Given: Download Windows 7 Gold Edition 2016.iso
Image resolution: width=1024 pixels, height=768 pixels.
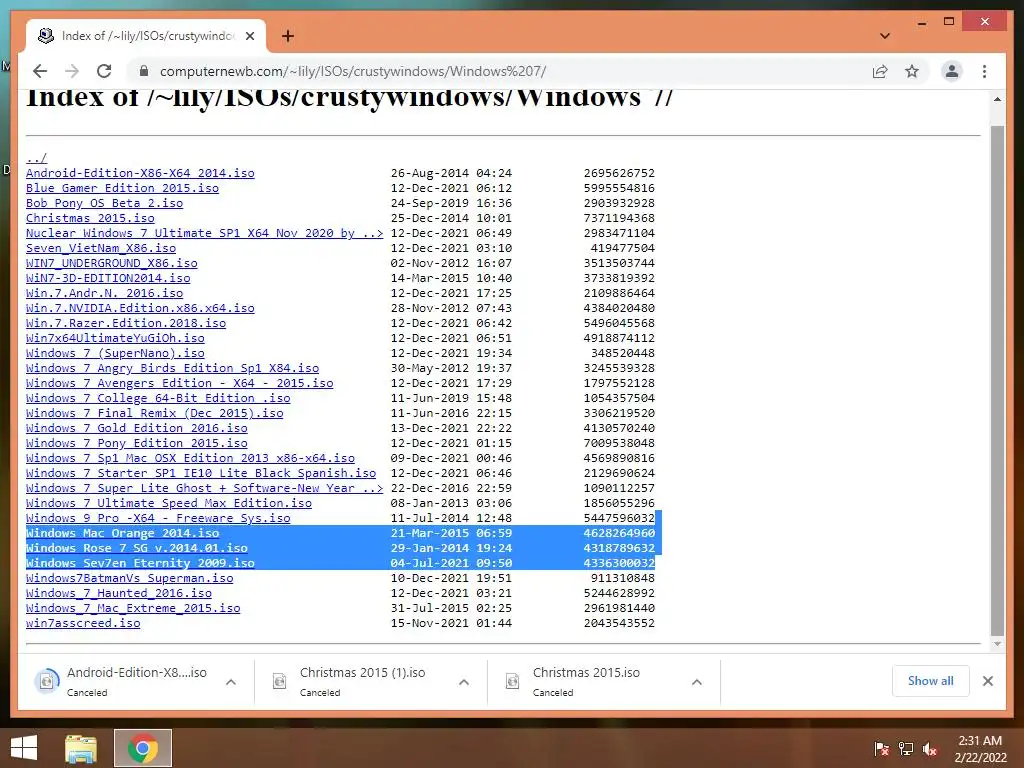Looking at the screenshot, I should tap(136, 428).
